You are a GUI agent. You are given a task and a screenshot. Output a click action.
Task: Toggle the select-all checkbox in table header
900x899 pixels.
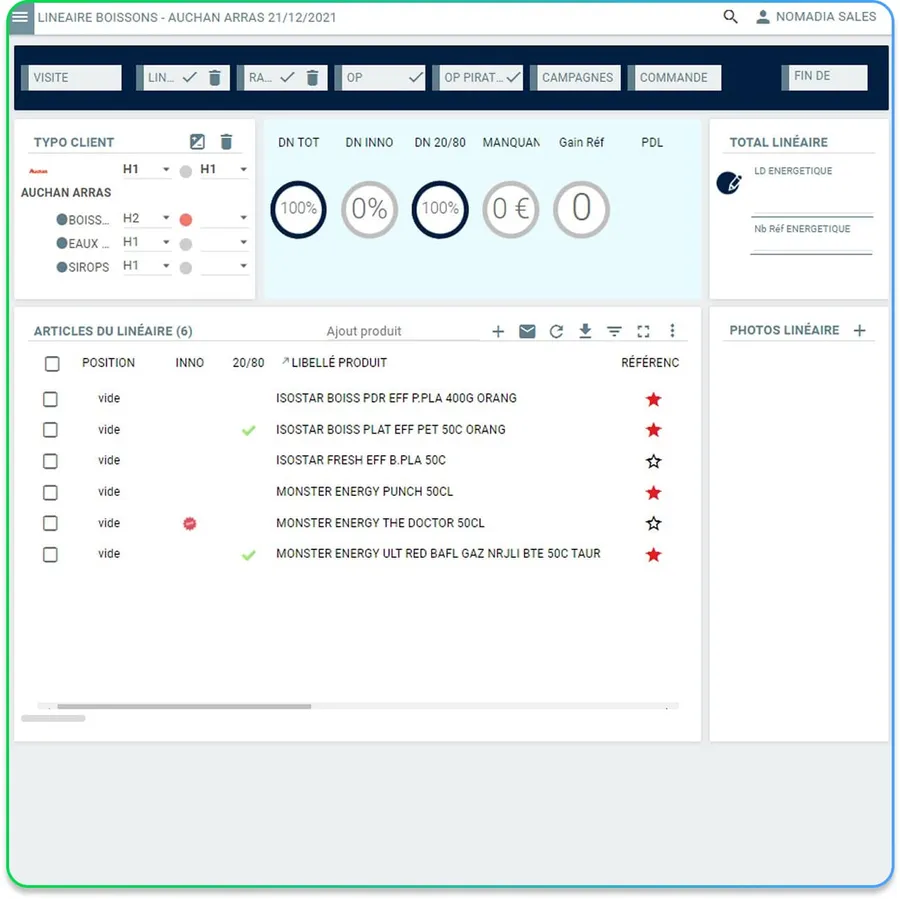52,363
